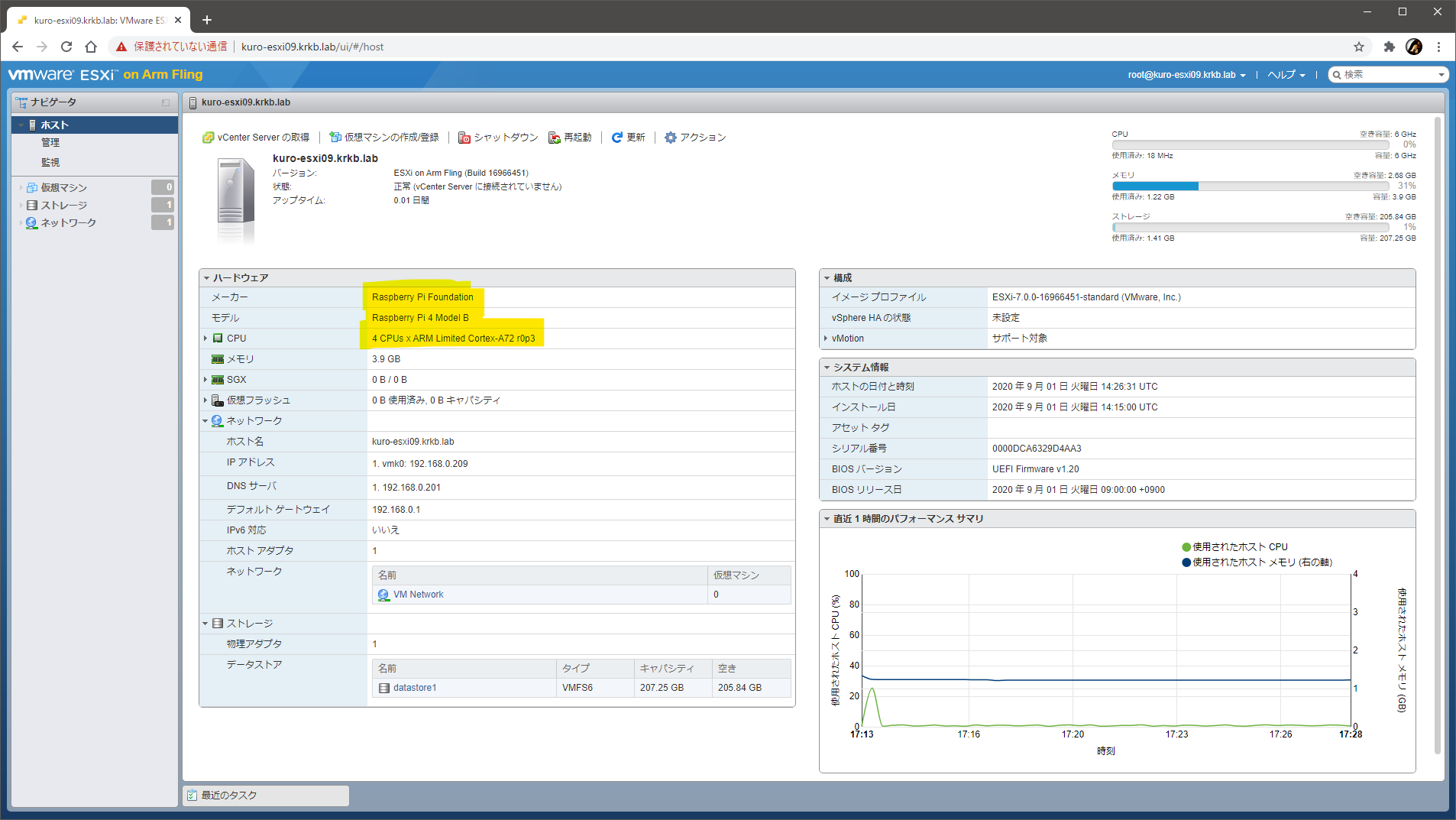The height and width of the screenshot is (820, 1456).
Task: Click the vCenter Server の取得 icon
Action: tap(209, 138)
